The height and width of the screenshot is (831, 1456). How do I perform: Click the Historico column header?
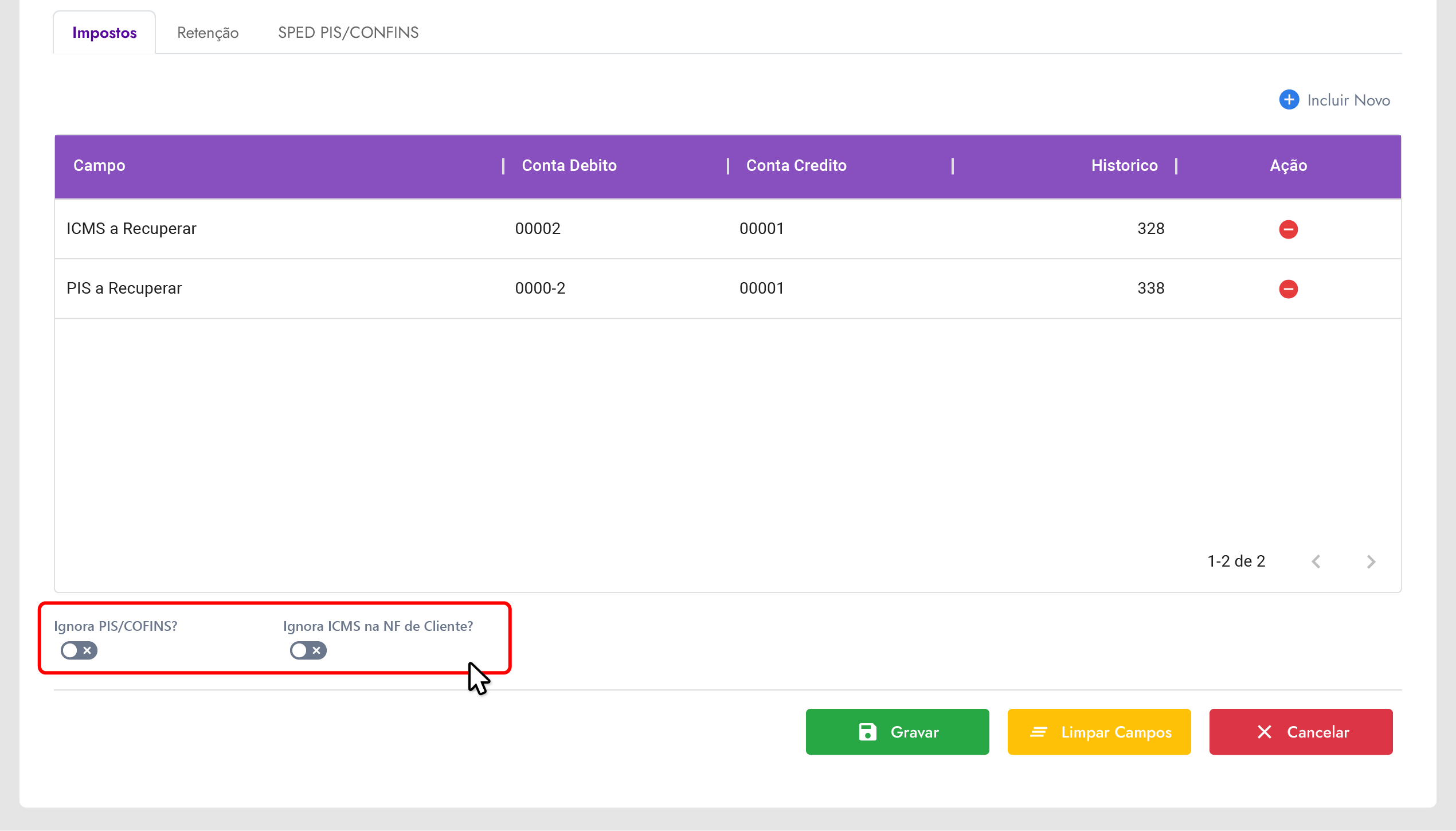click(x=1124, y=166)
